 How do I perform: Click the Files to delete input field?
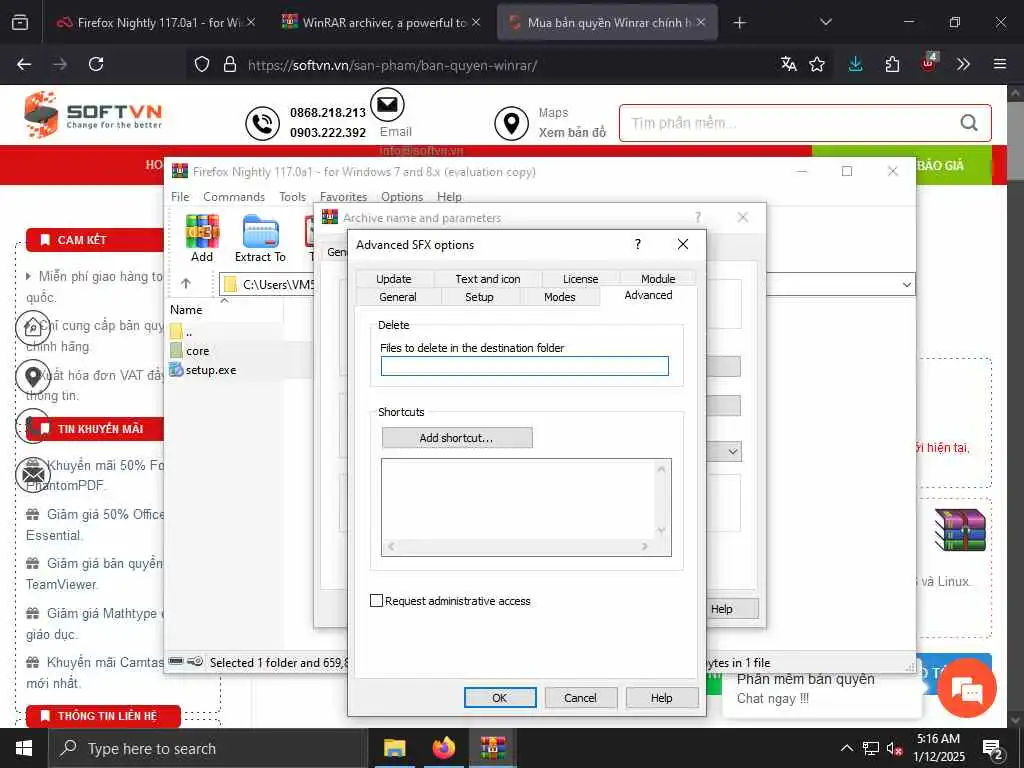click(525, 366)
